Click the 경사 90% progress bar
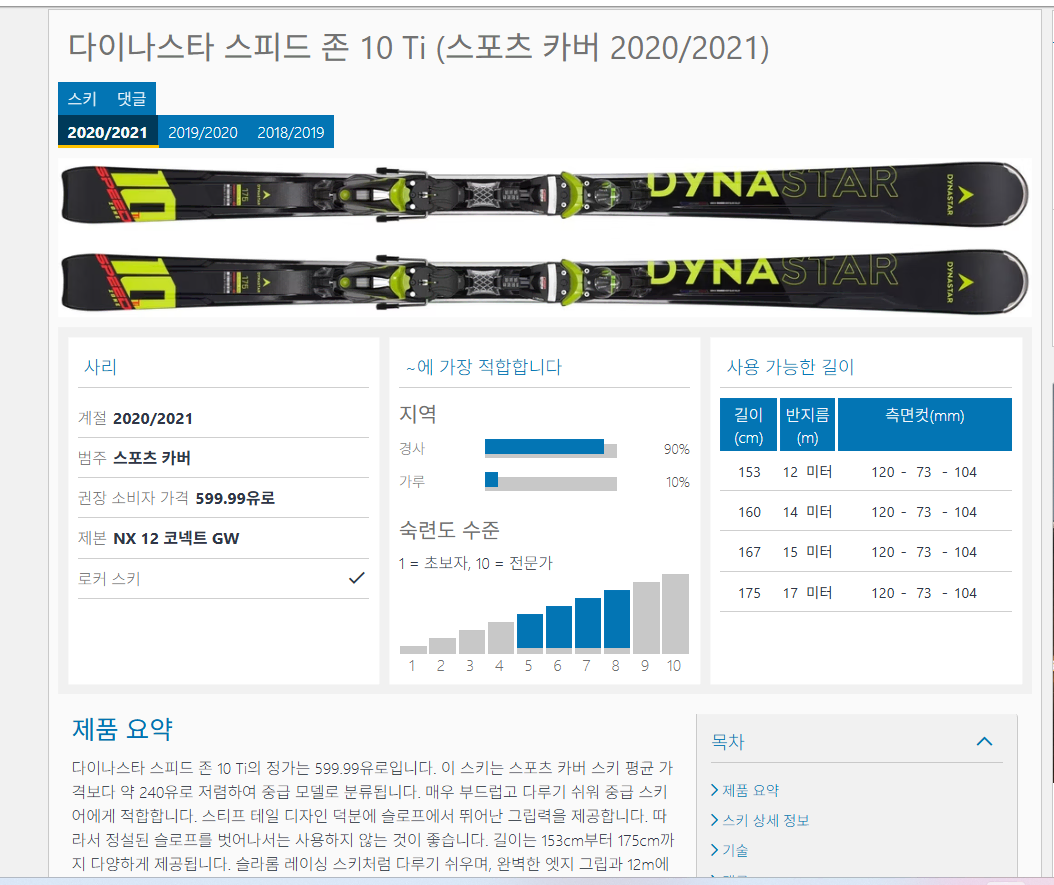 [x=551, y=448]
